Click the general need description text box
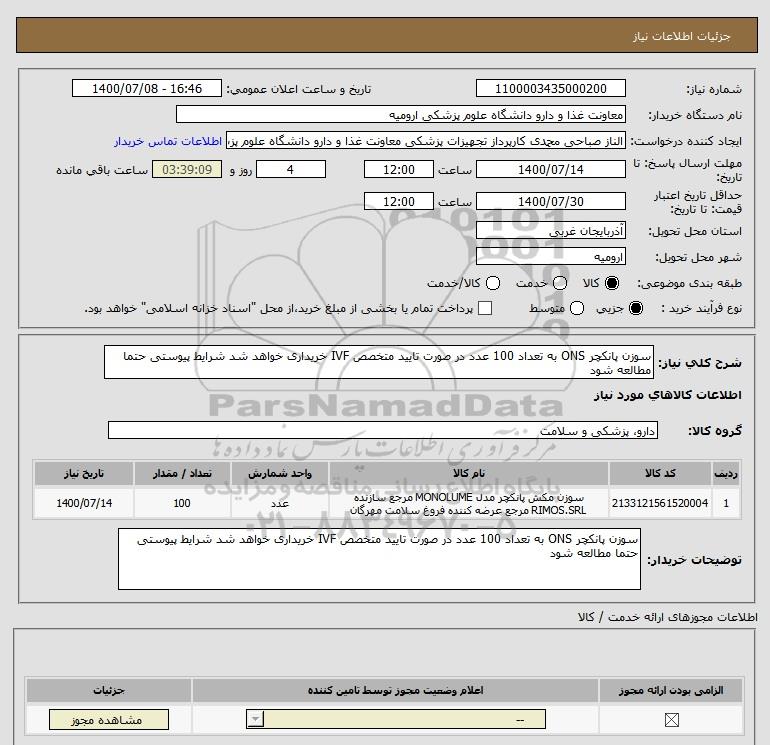Viewport: 770px width, 745px height. point(386,361)
